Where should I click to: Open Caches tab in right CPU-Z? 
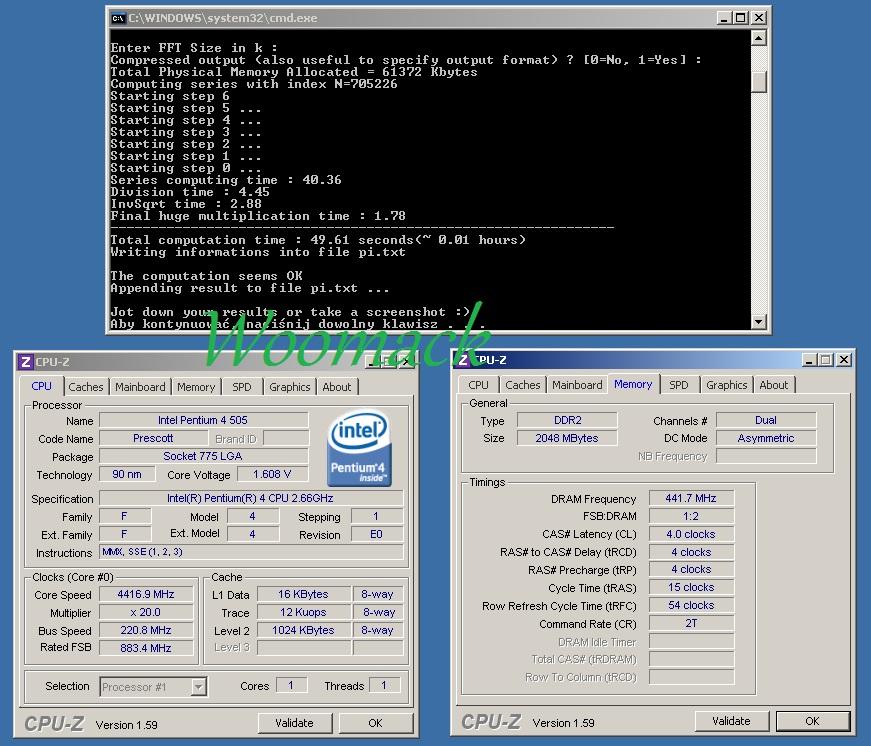point(522,385)
